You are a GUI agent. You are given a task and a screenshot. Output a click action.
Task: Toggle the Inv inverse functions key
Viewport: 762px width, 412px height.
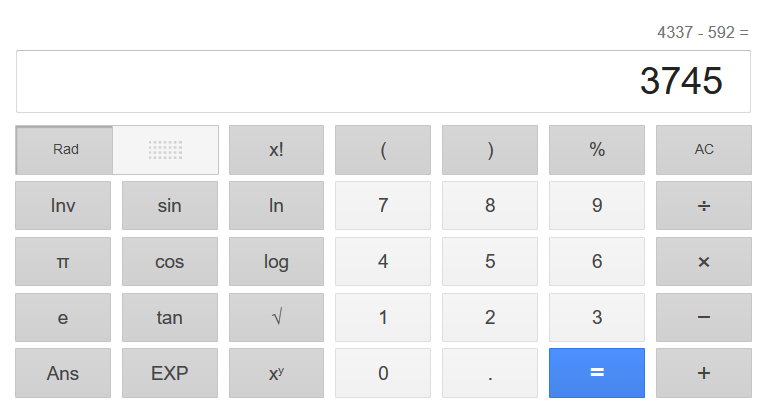click(x=63, y=206)
